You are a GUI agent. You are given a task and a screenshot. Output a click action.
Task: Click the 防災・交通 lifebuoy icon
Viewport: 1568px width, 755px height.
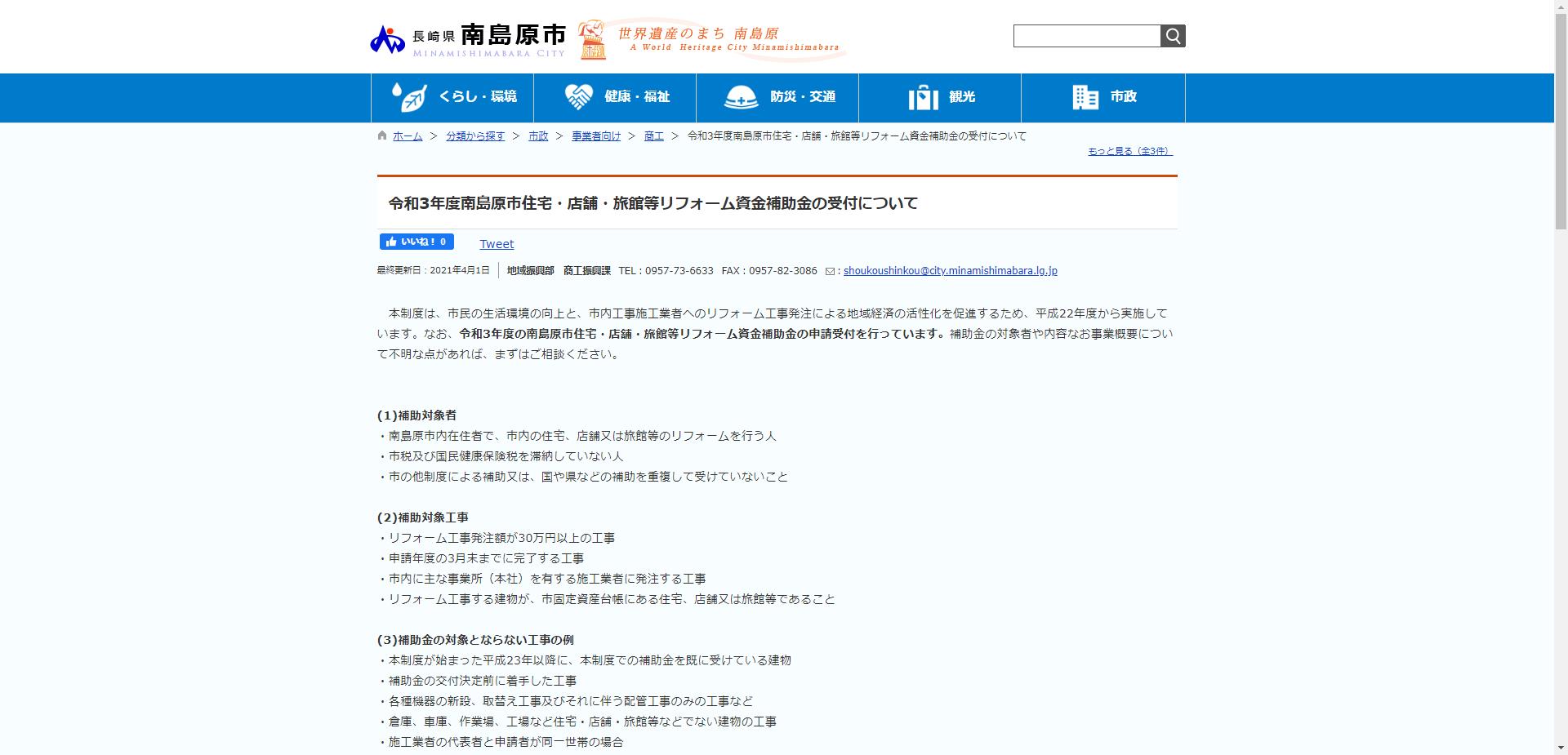point(740,96)
